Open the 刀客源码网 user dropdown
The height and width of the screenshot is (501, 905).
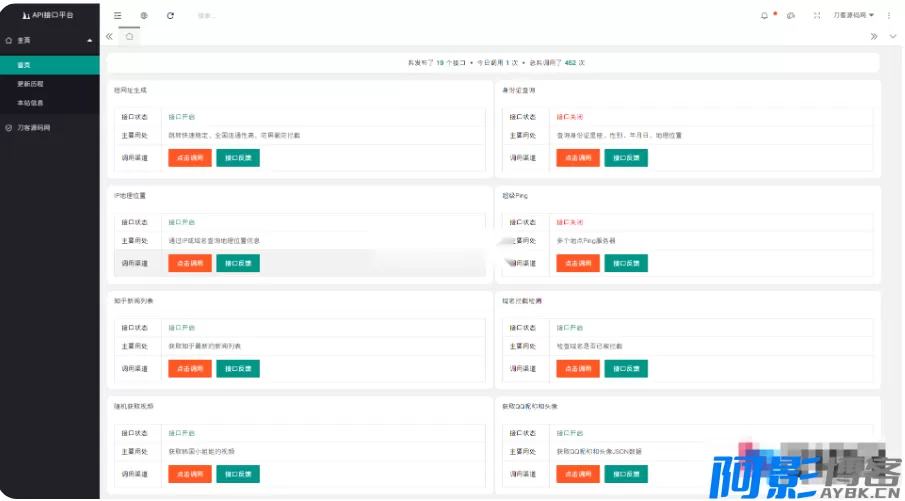(x=854, y=15)
